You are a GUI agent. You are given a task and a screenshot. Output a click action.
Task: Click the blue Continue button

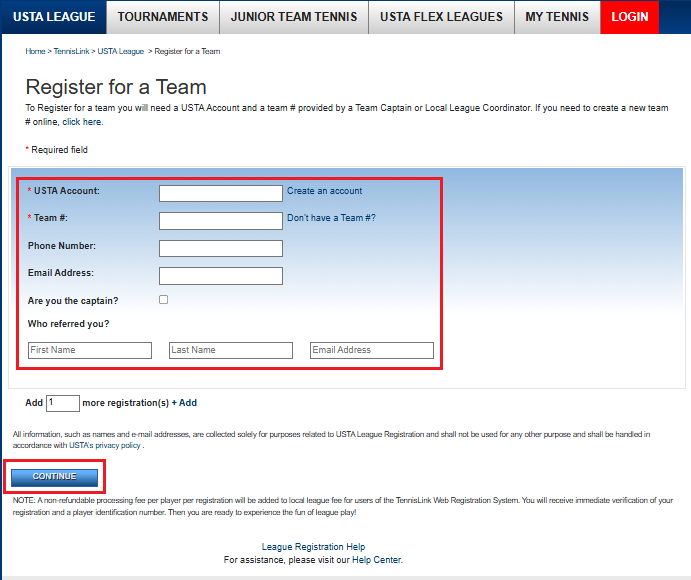[54, 477]
